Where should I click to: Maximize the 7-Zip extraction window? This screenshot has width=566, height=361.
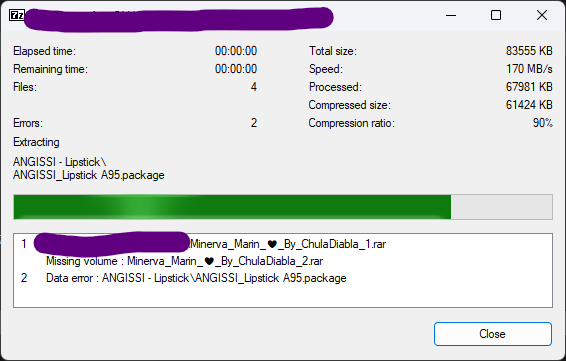click(496, 15)
